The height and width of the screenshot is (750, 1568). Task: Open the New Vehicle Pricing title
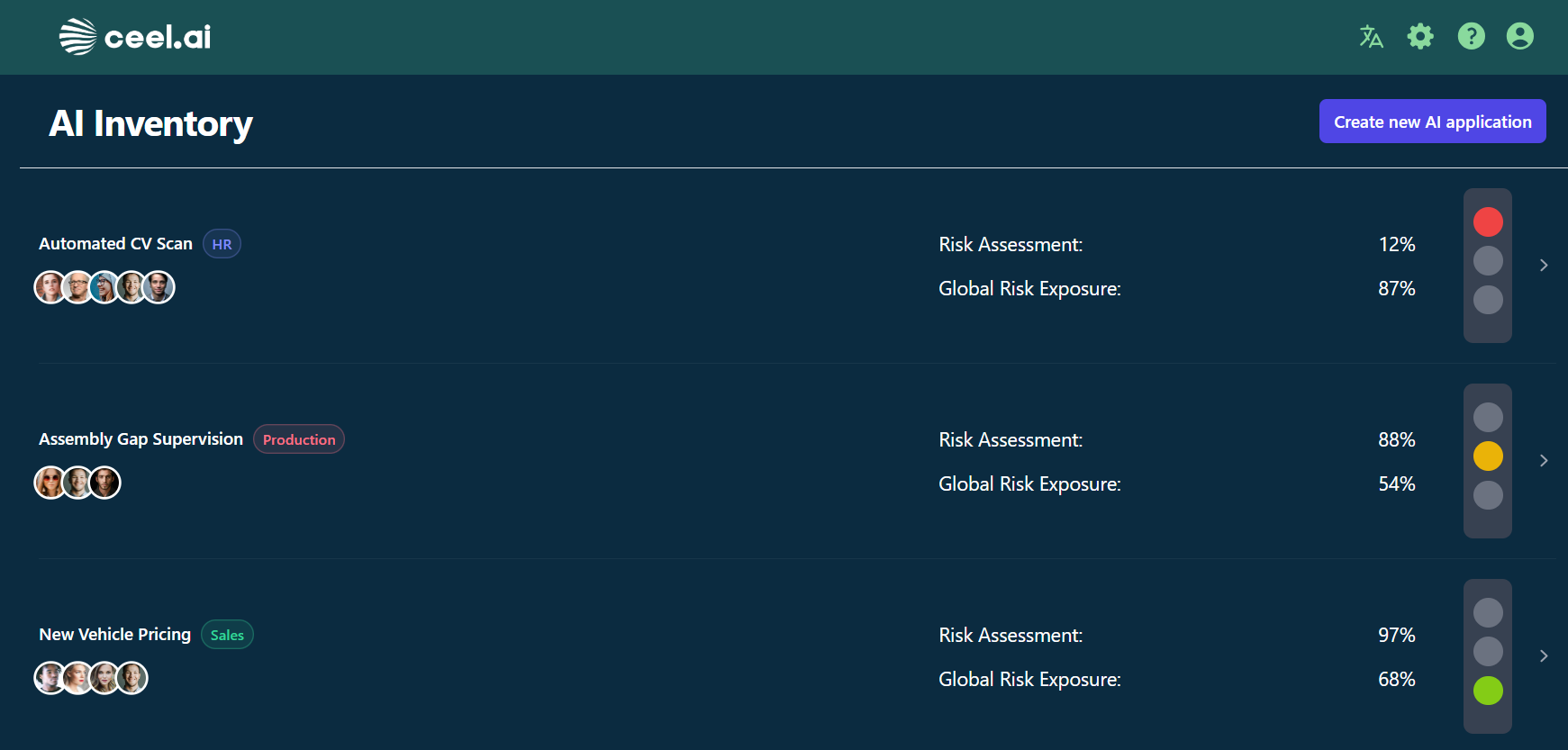[114, 635]
